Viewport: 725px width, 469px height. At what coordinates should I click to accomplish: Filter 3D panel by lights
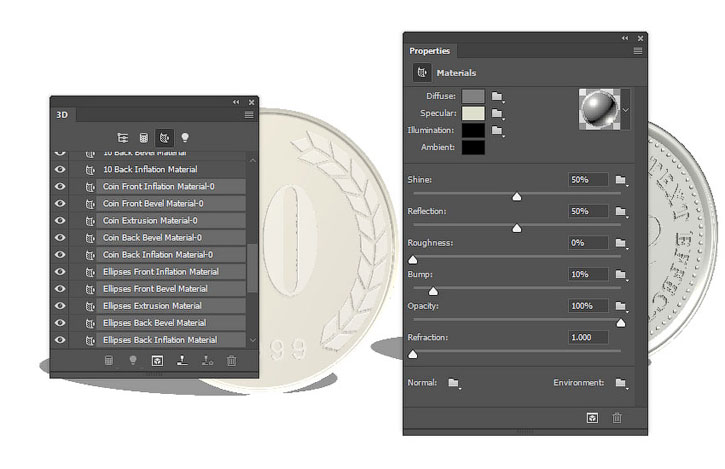[x=185, y=137]
